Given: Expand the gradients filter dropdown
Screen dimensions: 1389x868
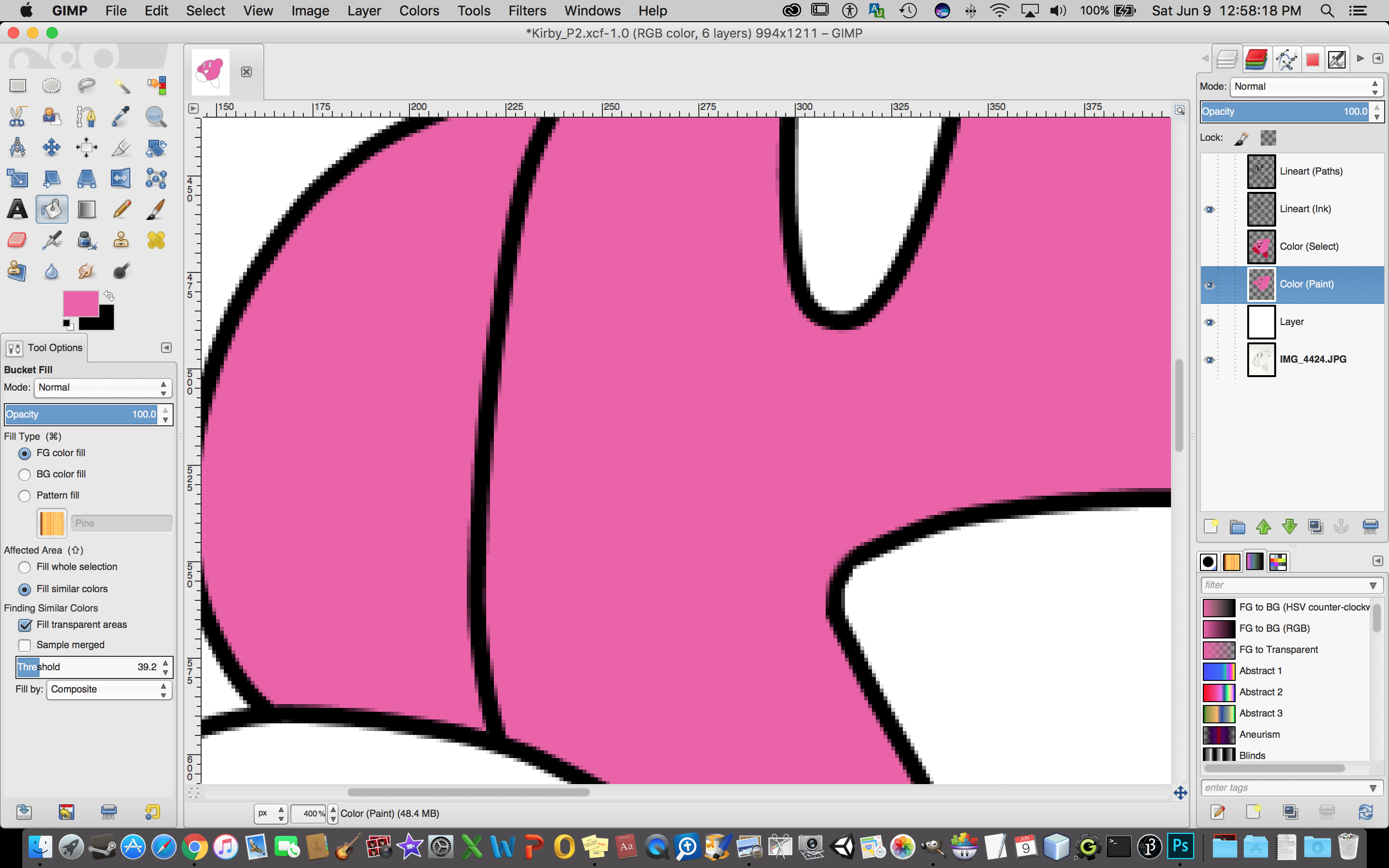Looking at the screenshot, I should click(x=1372, y=585).
